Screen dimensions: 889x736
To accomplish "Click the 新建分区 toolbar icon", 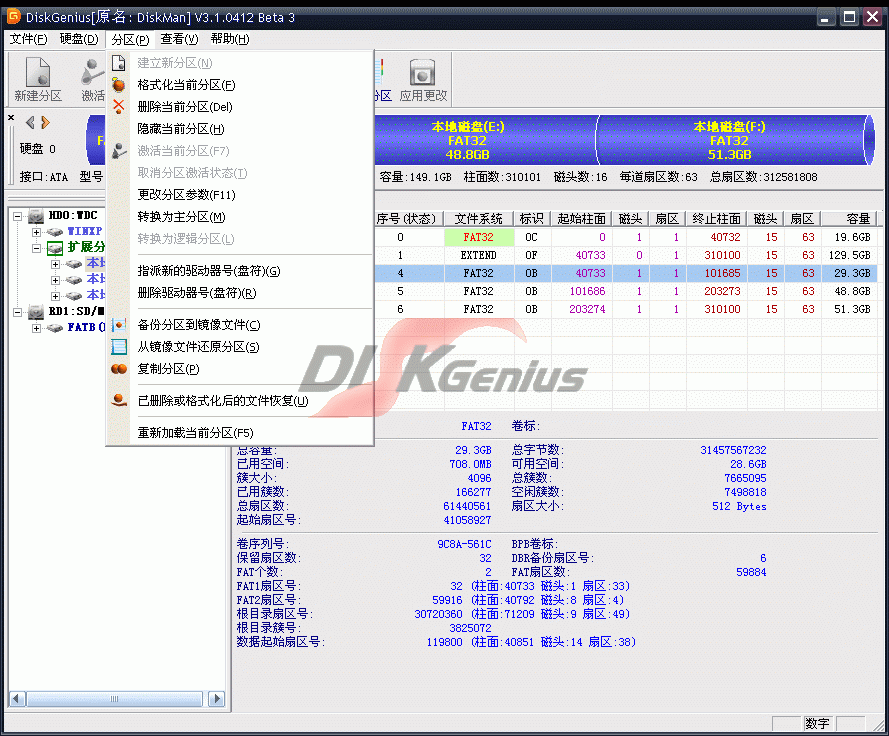I will coord(38,79).
